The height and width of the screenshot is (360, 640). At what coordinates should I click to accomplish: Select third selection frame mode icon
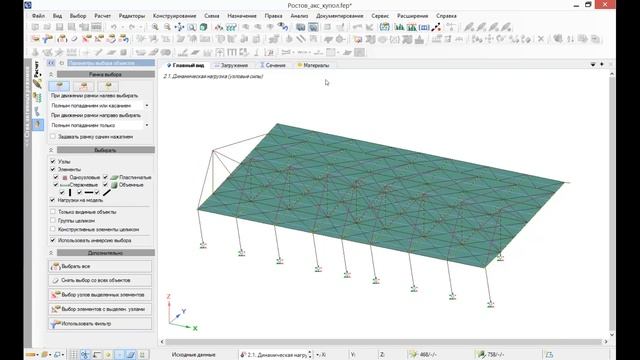pos(108,86)
